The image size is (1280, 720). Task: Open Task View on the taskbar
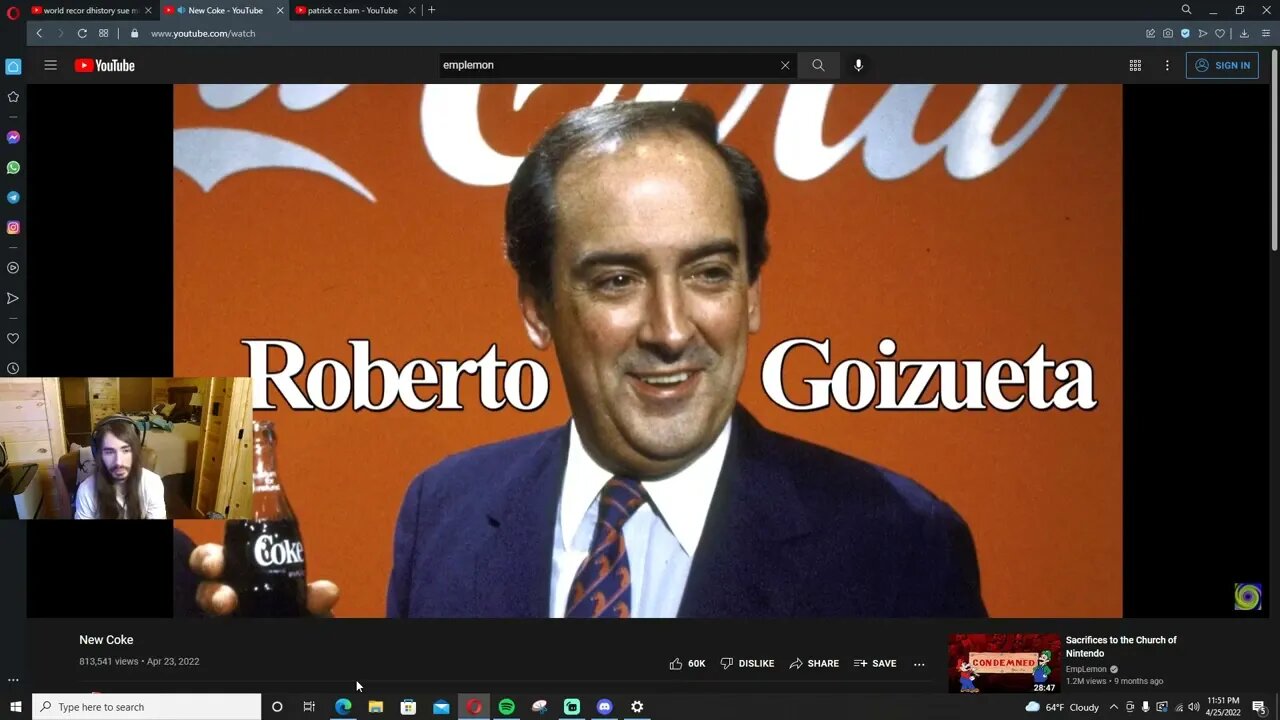tap(309, 707)
